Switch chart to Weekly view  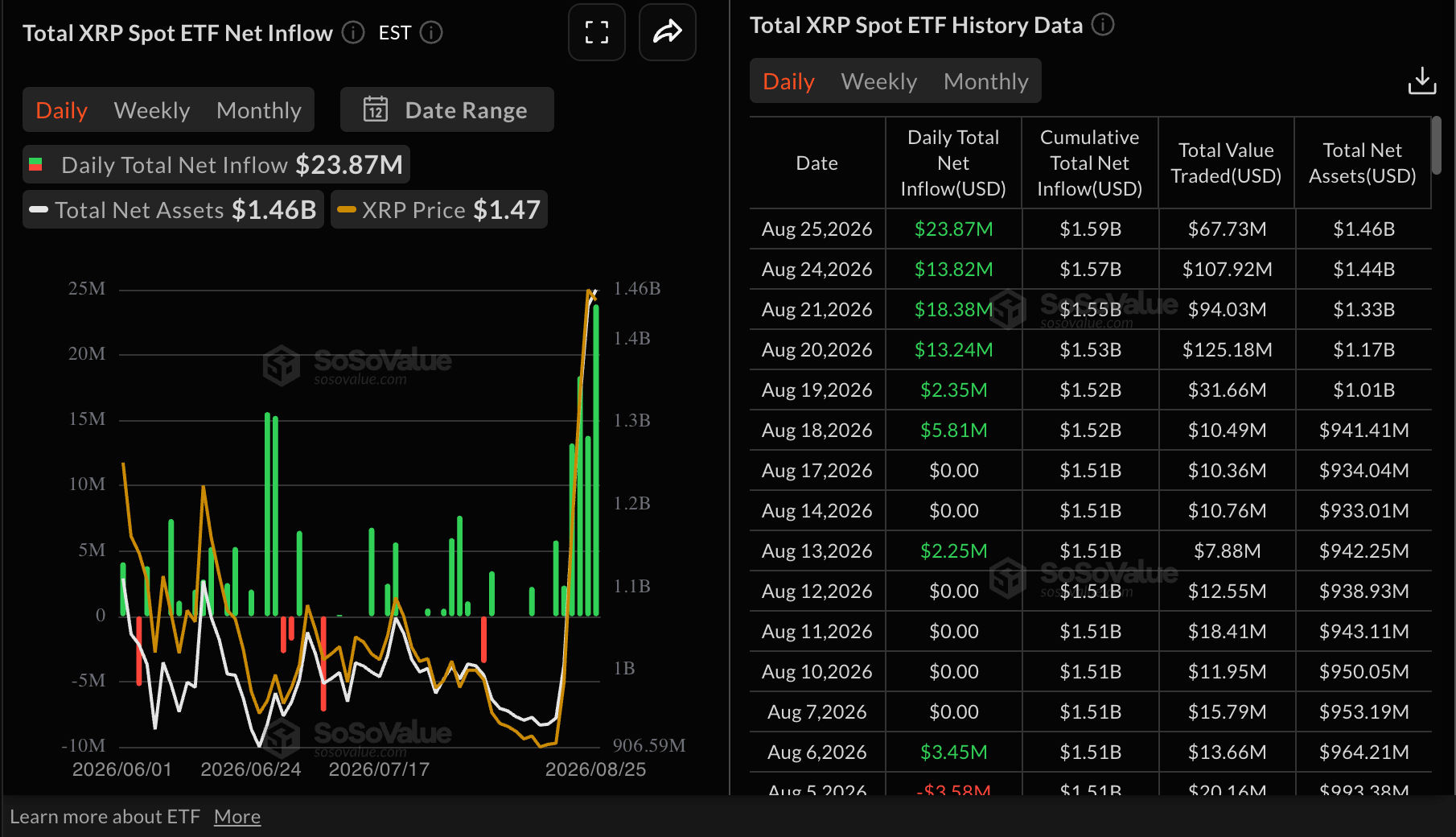[152, 110]
